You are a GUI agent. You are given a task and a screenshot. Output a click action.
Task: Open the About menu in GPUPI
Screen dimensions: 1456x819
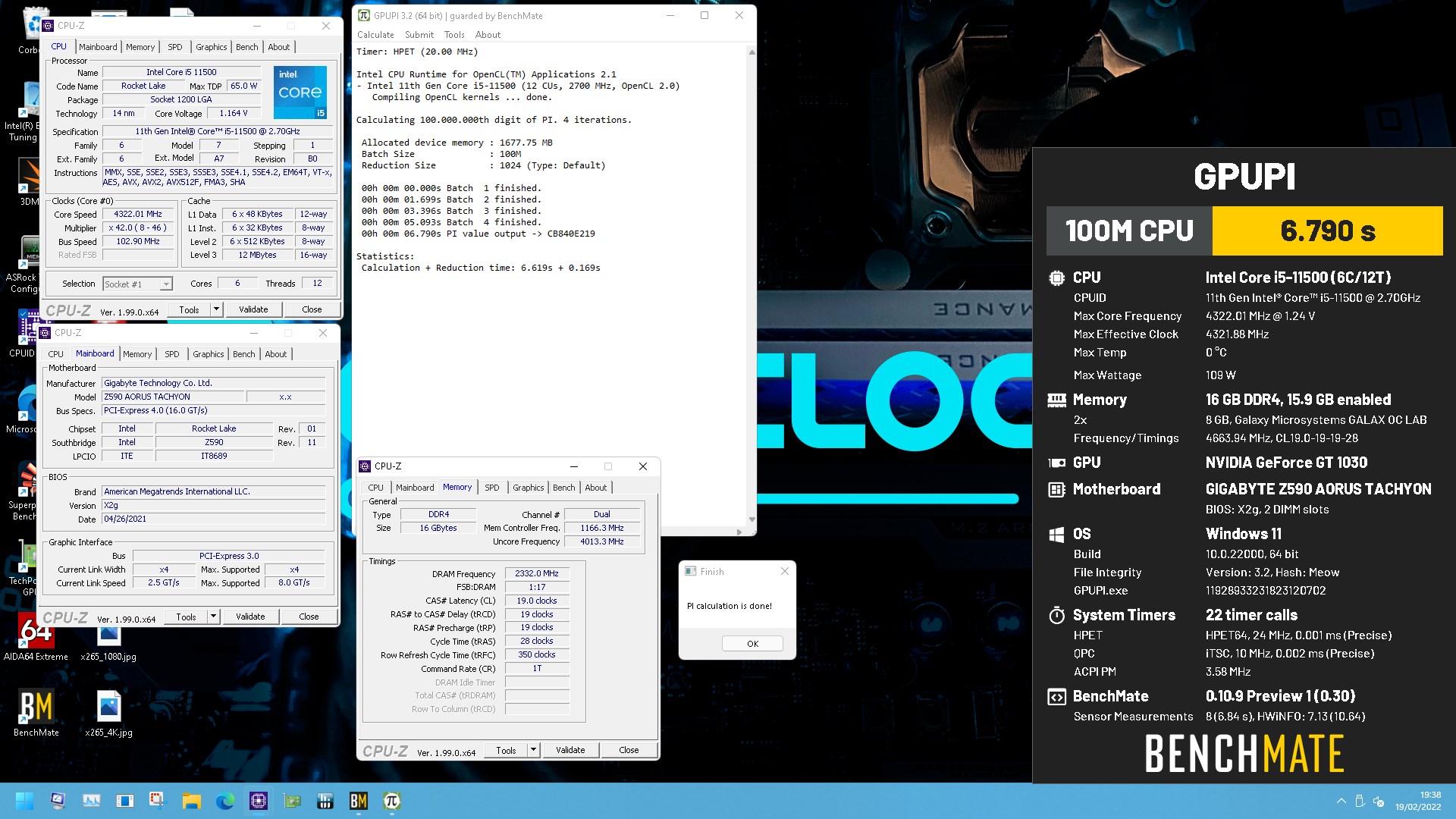[488, 35]
